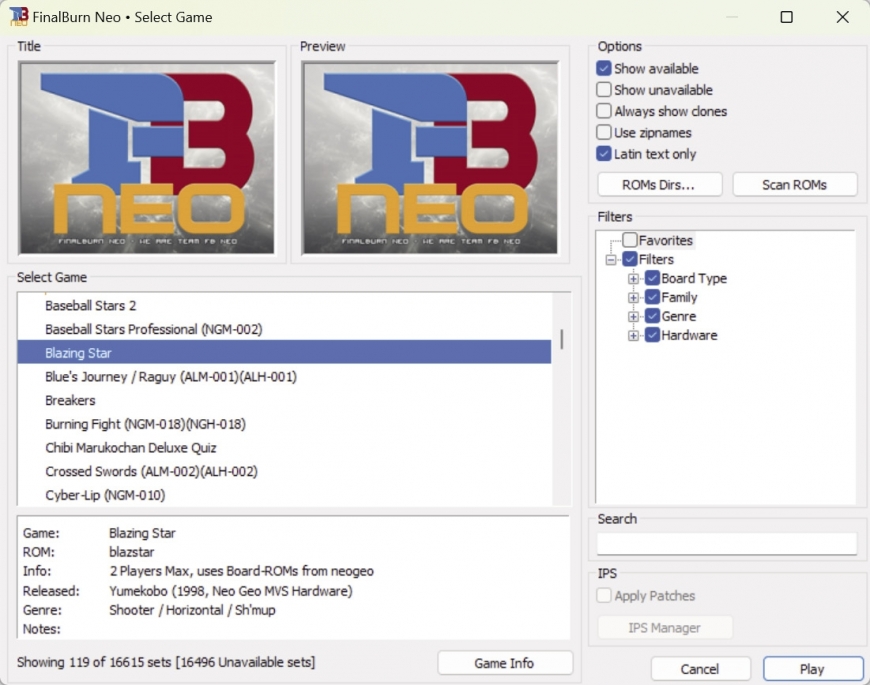
Task: Collapse the Filters tree node
Action: coord(611,260)
